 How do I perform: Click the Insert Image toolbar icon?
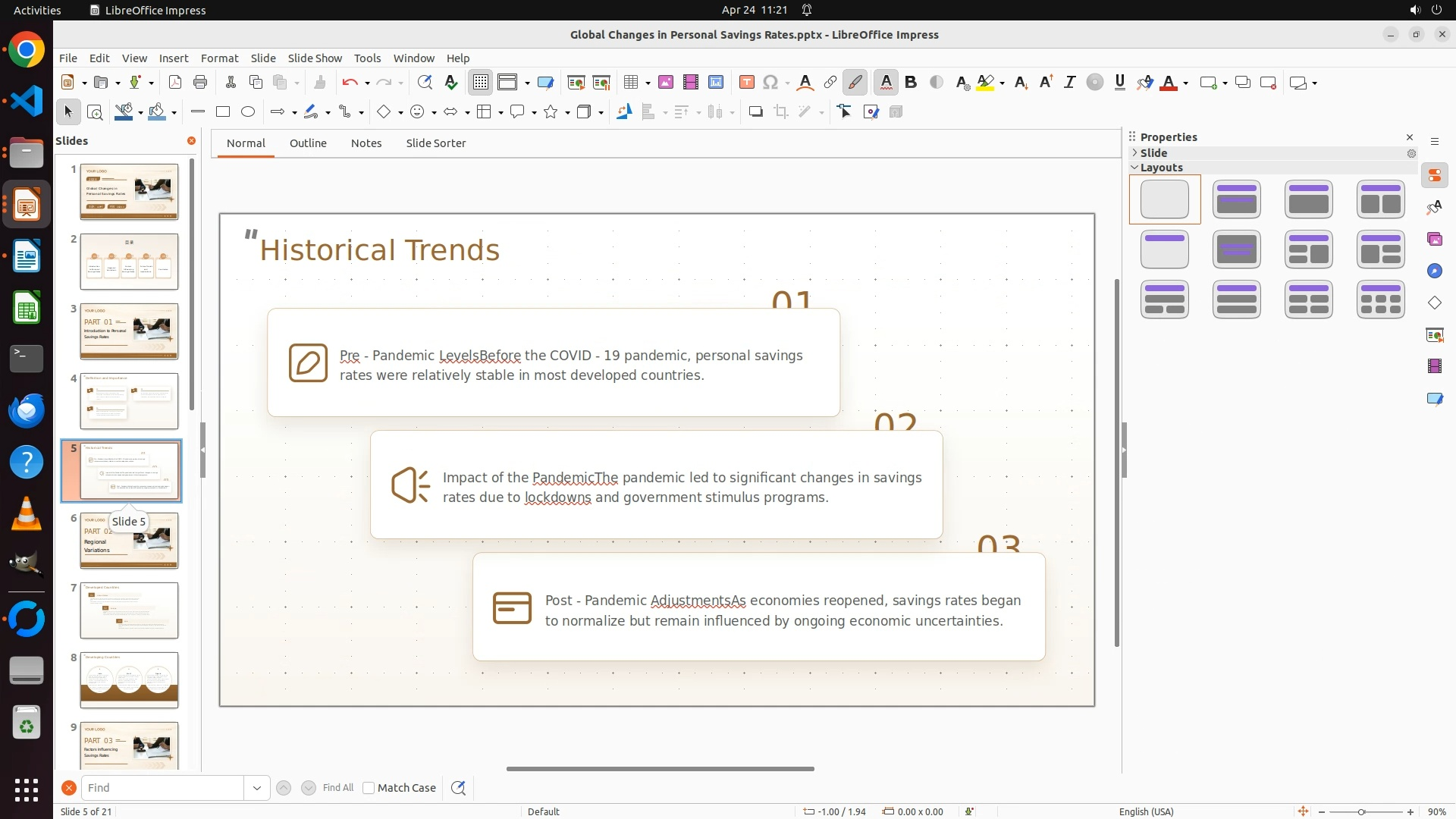[666, 83]
